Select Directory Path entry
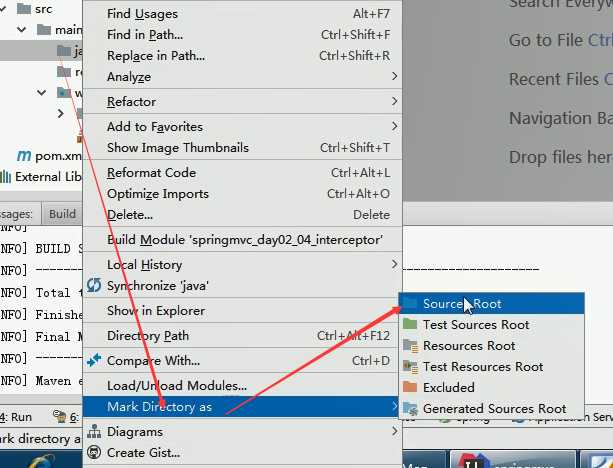 pyautogui.click(x=242, y=336)
